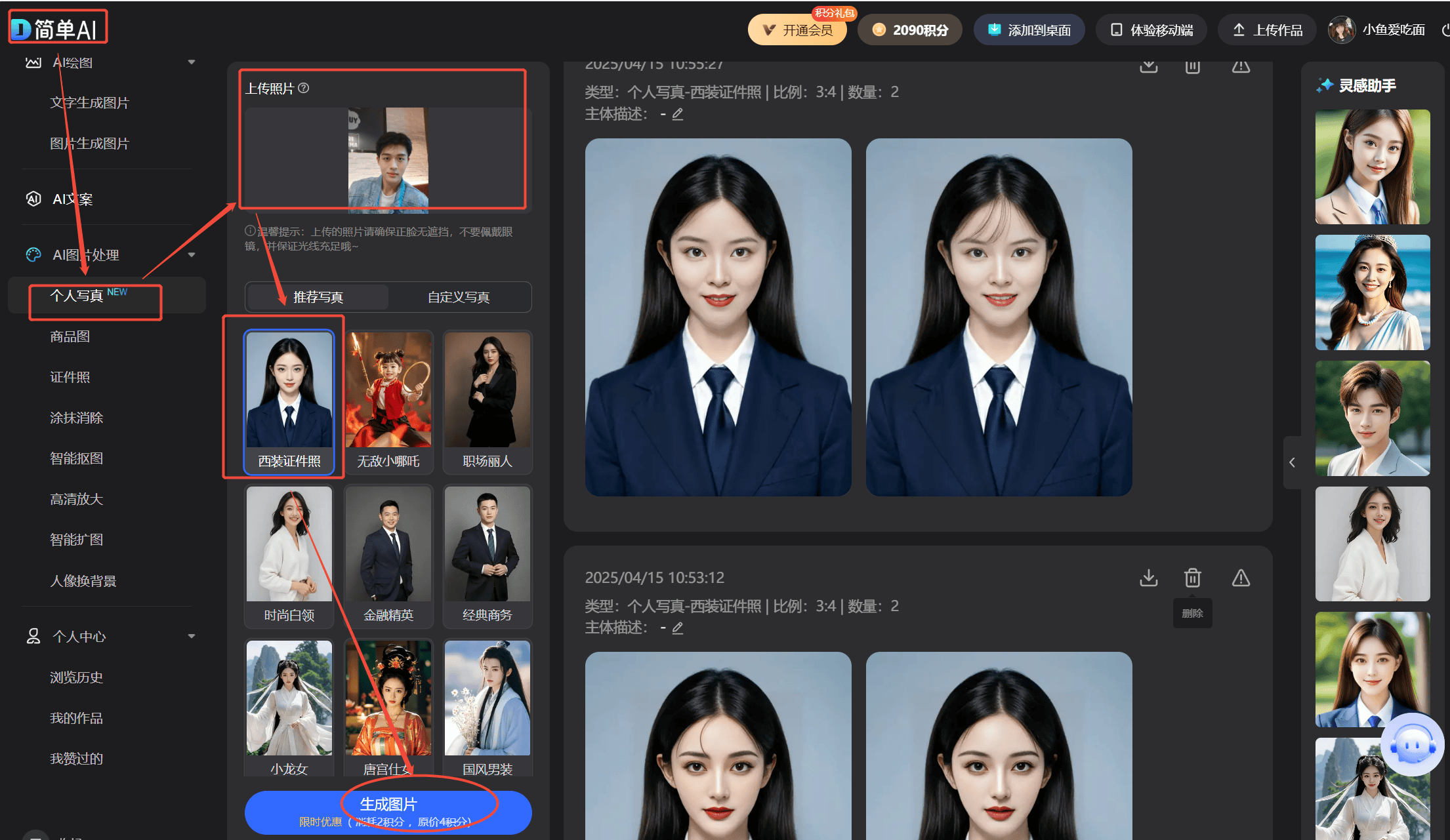Delete the top generation result

(x=1193, y=66)
